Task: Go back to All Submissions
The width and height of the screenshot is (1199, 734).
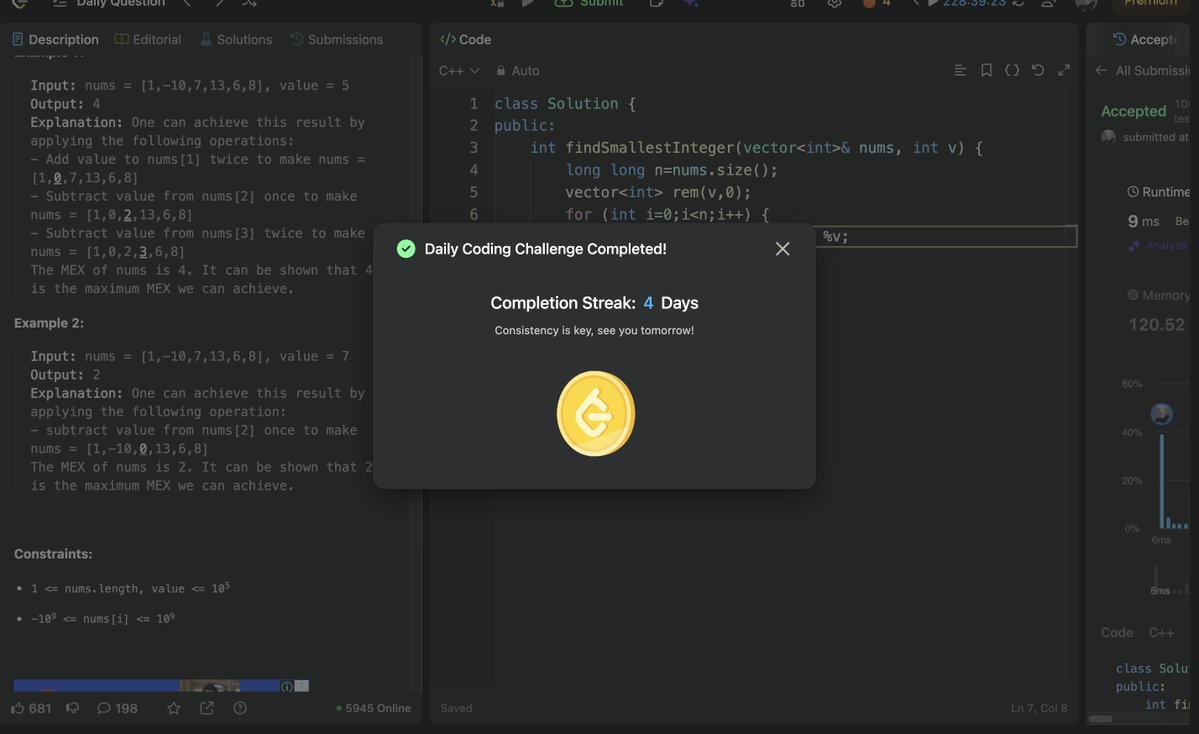Action: pos(1142,70)
